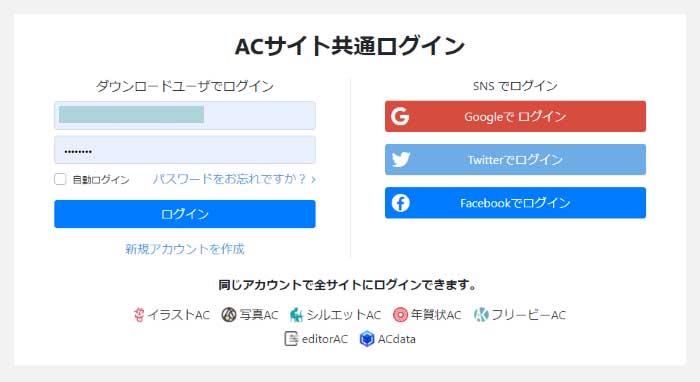Click the blue ログイン button
This screenshot has width=700, height=382.
point(185,214)
